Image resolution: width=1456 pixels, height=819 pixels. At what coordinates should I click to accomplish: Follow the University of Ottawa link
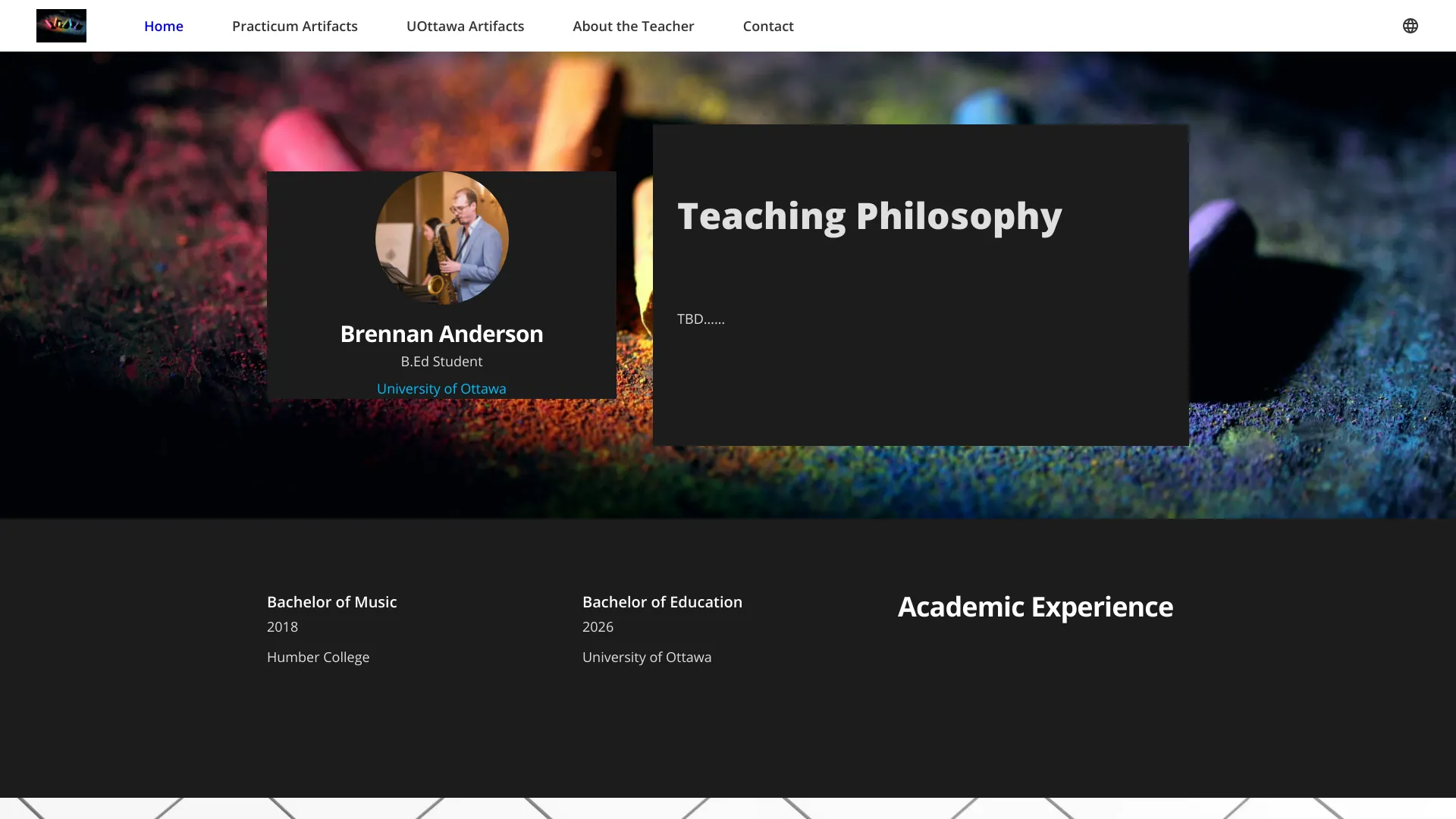441,388
